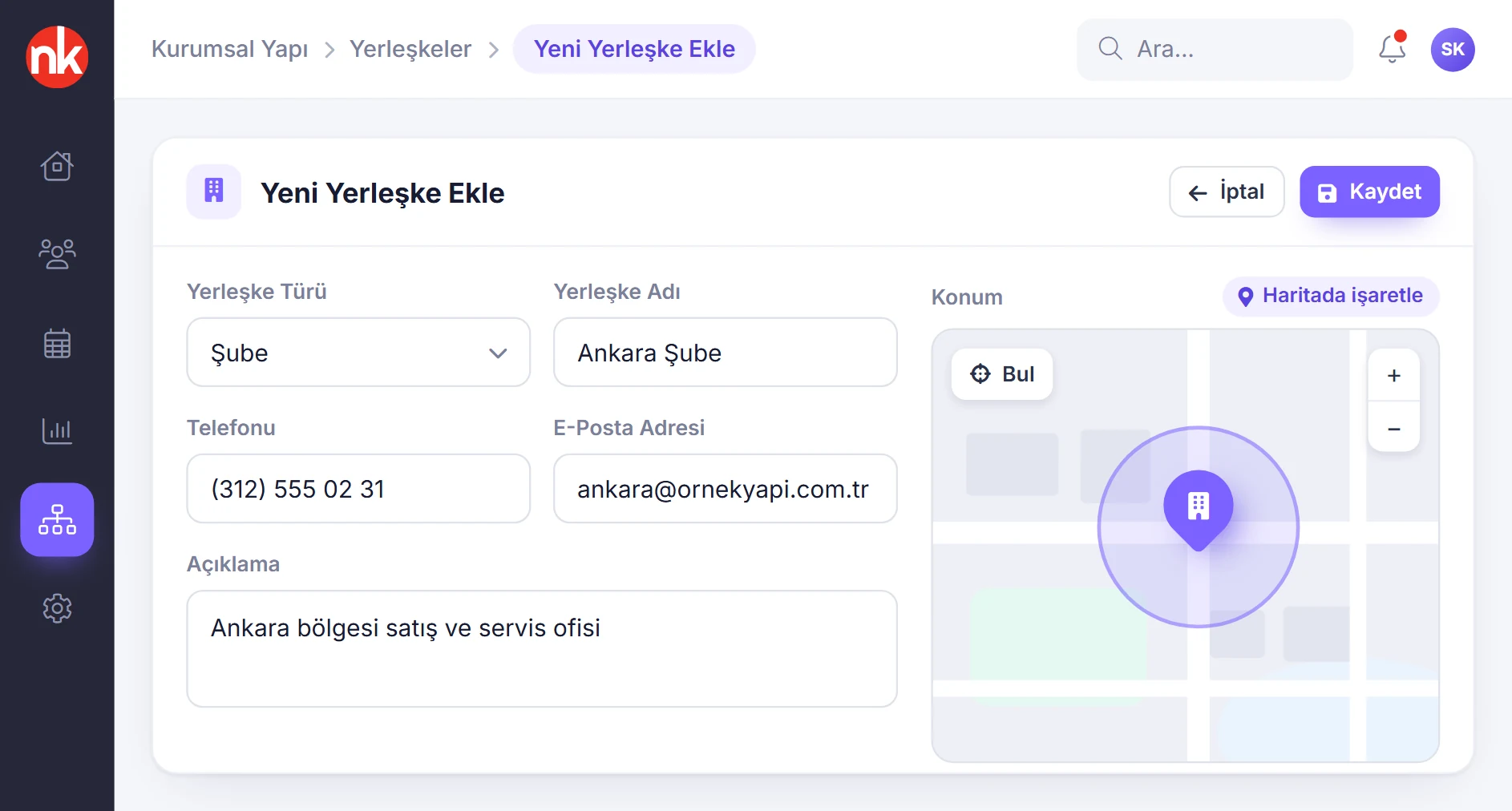Viewport: 1512px width, 811px height.
Task: Open the SK user avatar
Action: (1453, 50)
